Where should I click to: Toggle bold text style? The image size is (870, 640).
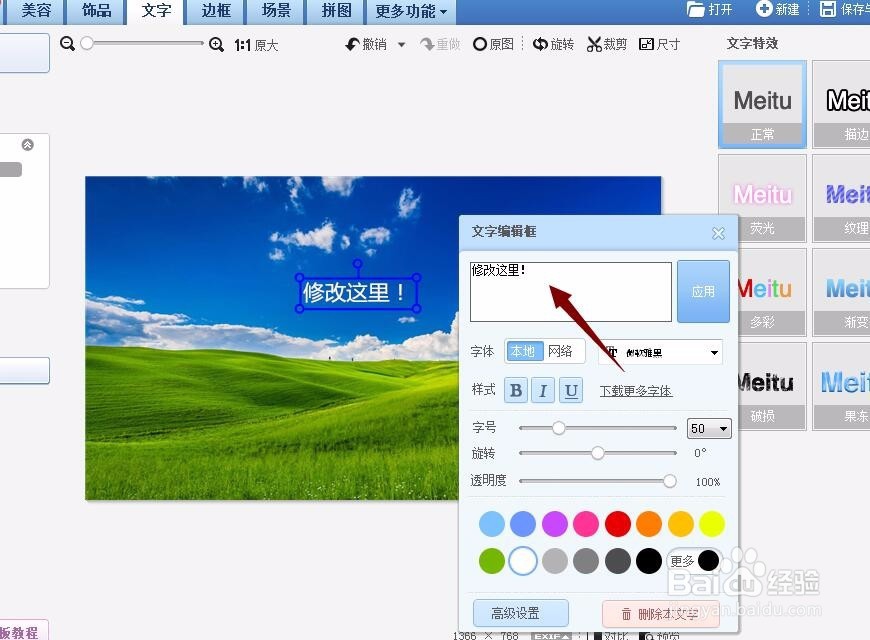pyautogui.click(x=515, y=390)
